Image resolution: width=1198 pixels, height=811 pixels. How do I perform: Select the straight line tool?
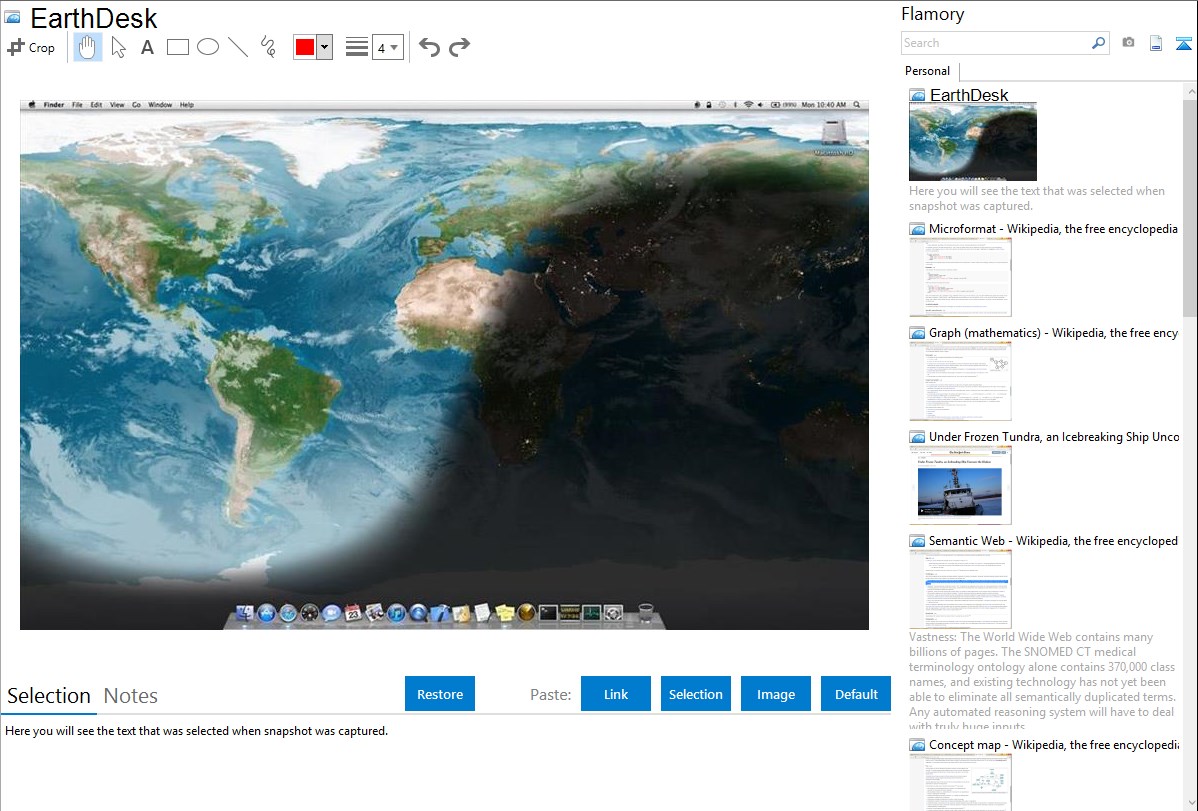[x=238, y=47]
